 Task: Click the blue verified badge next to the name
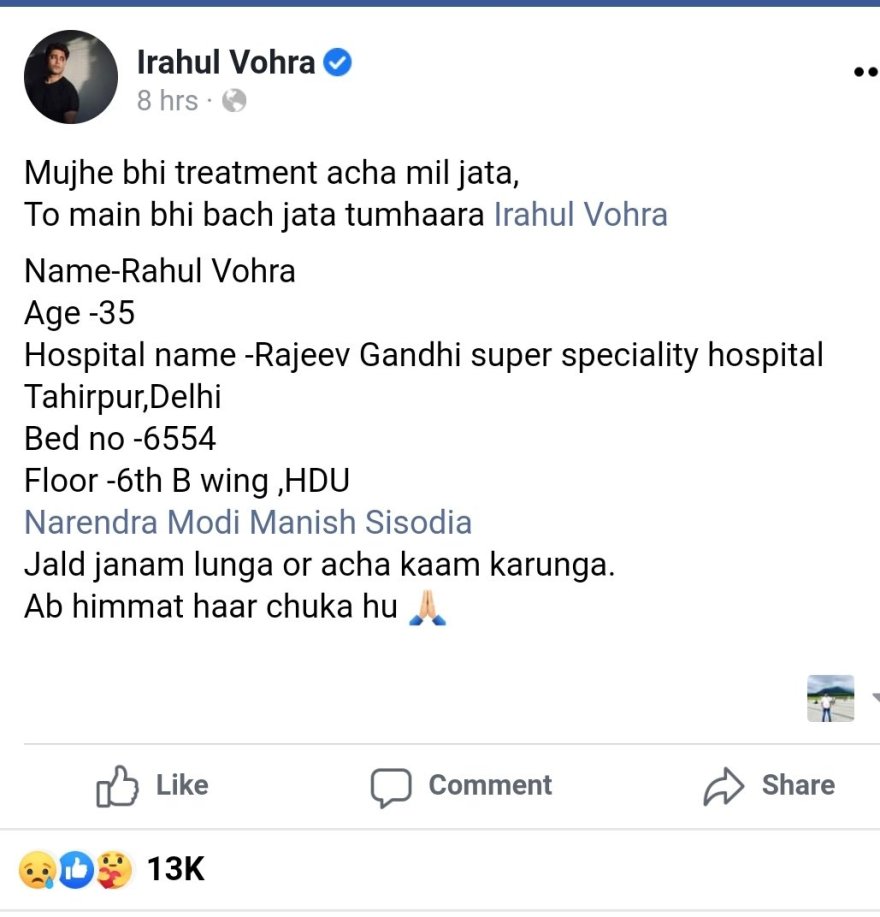[x=337, y=62]
